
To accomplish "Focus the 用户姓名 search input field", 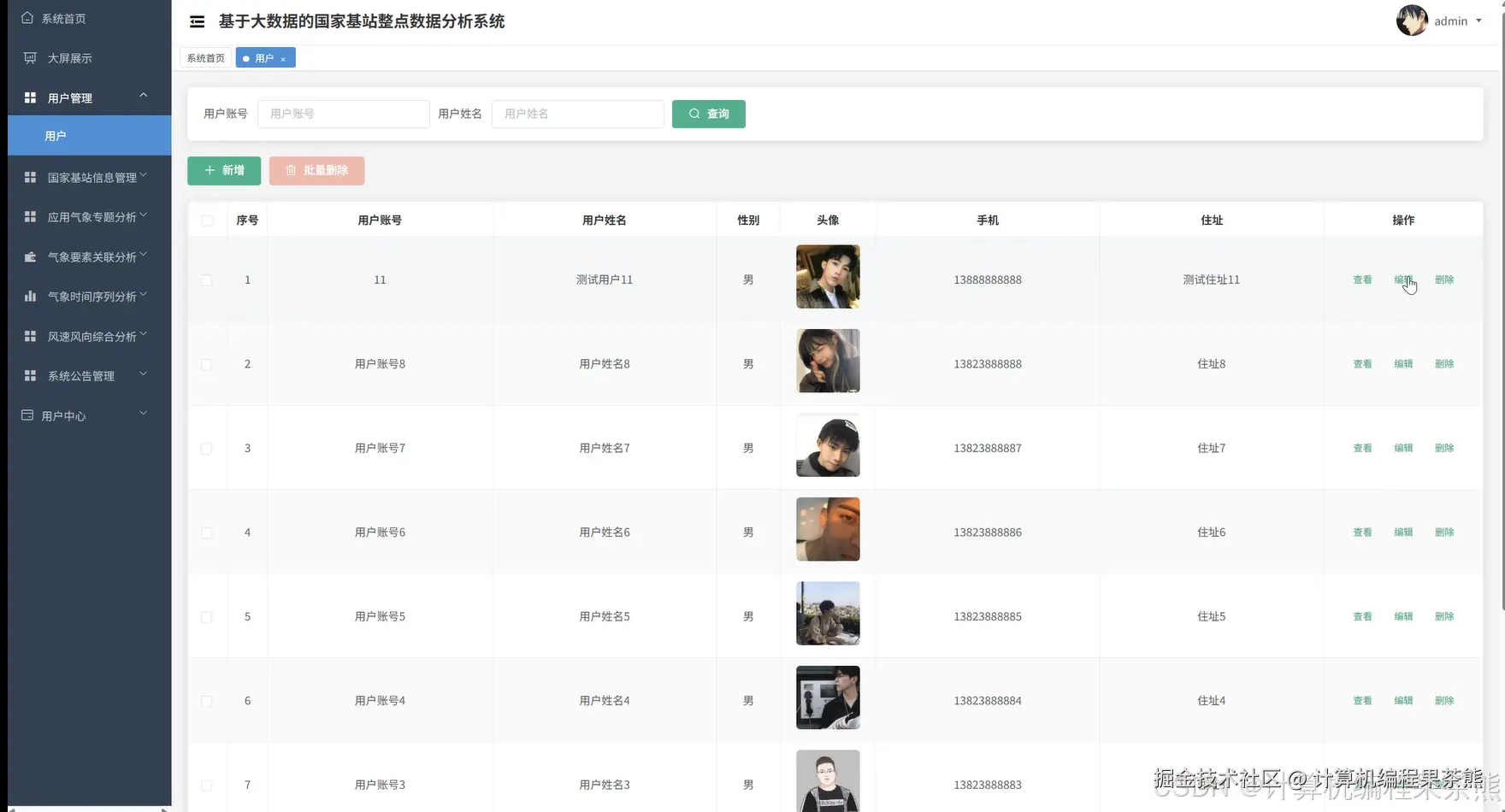I will 578,114.
